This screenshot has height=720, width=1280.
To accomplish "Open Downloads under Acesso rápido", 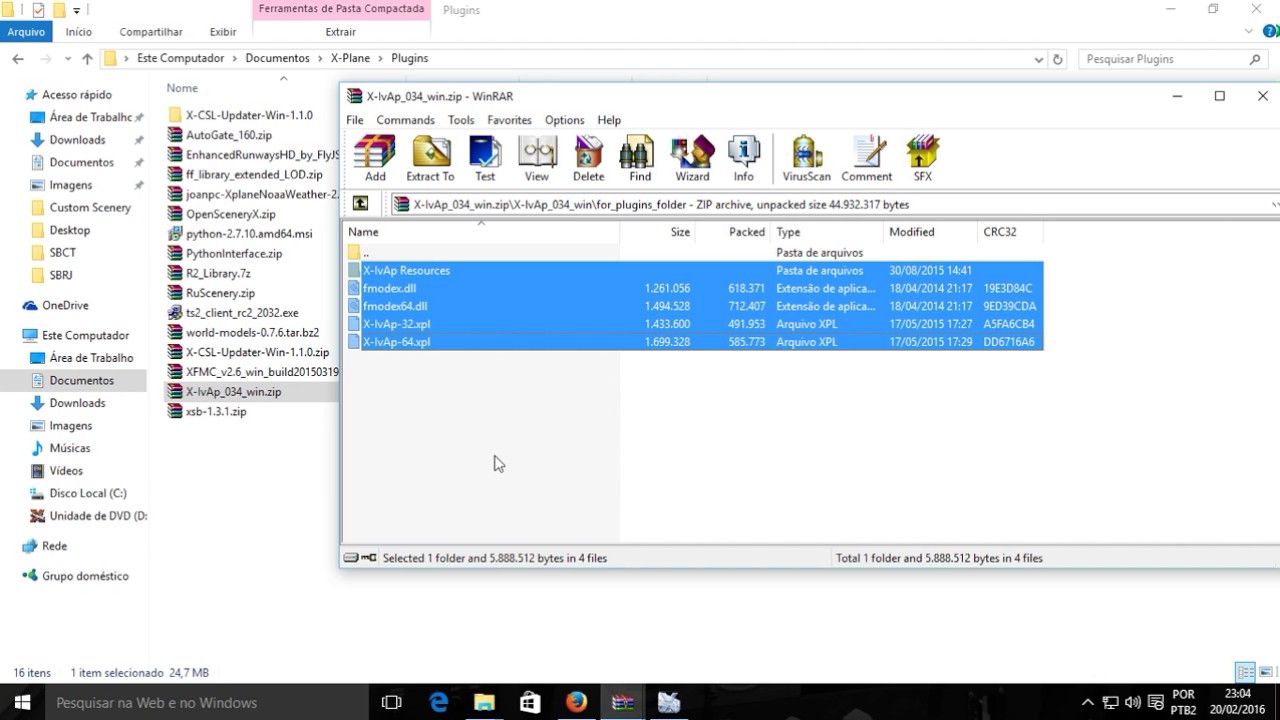I will 77,140.
